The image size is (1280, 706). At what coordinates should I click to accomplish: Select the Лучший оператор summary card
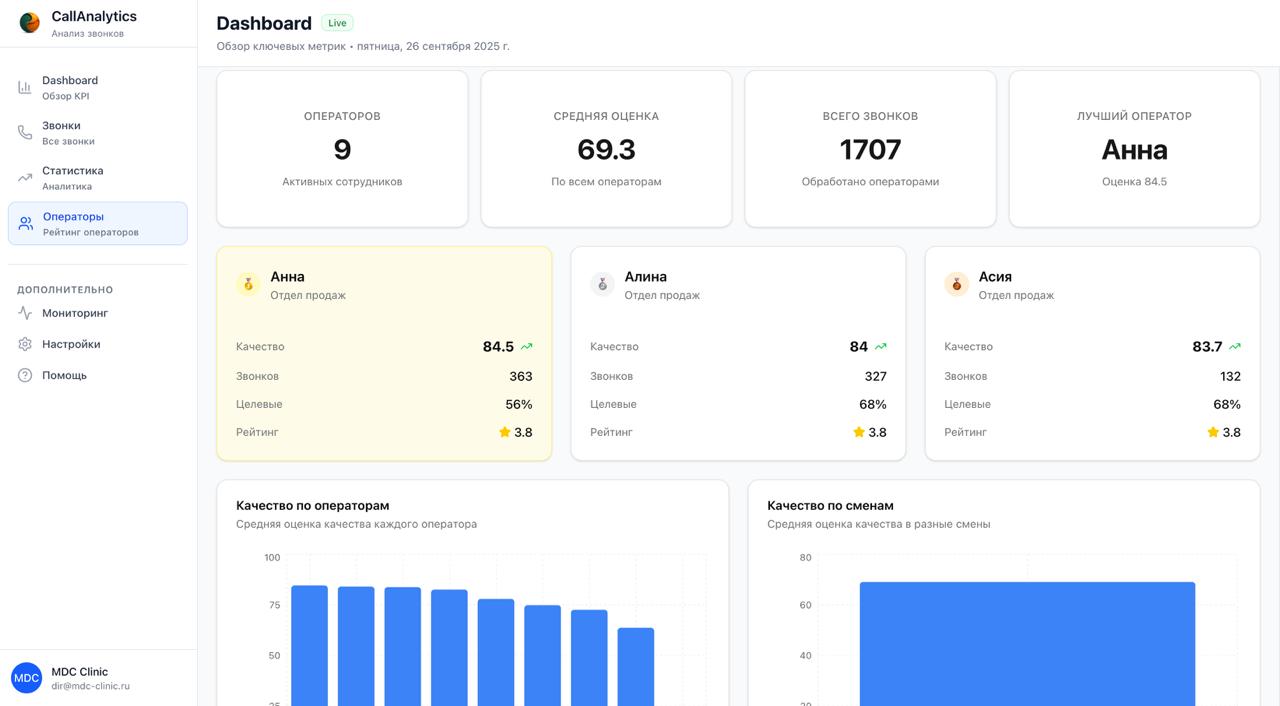[x=1134, y=149]
